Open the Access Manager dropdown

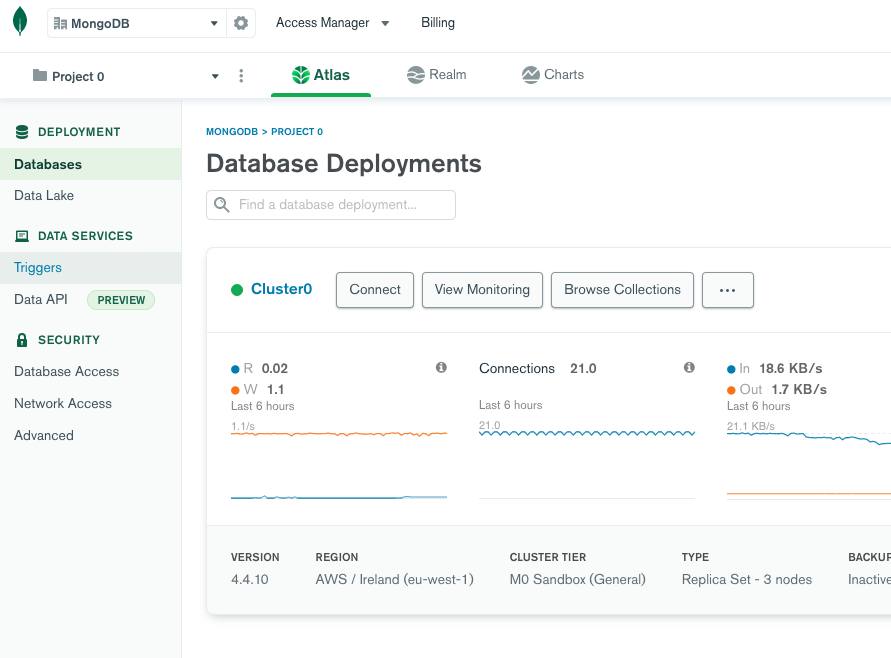[x=332, y=23]
